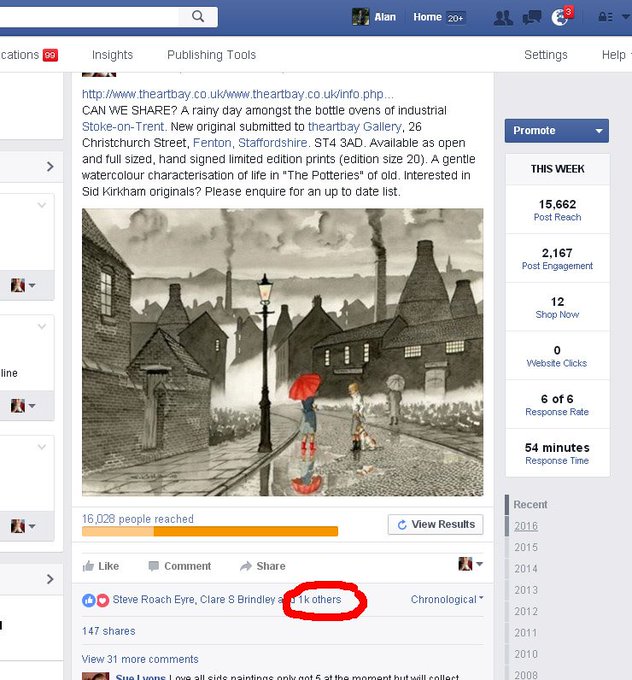Click Clare S Brindley name link
Image resolution: width=632 pixels, height=680 pixels.
238,599
